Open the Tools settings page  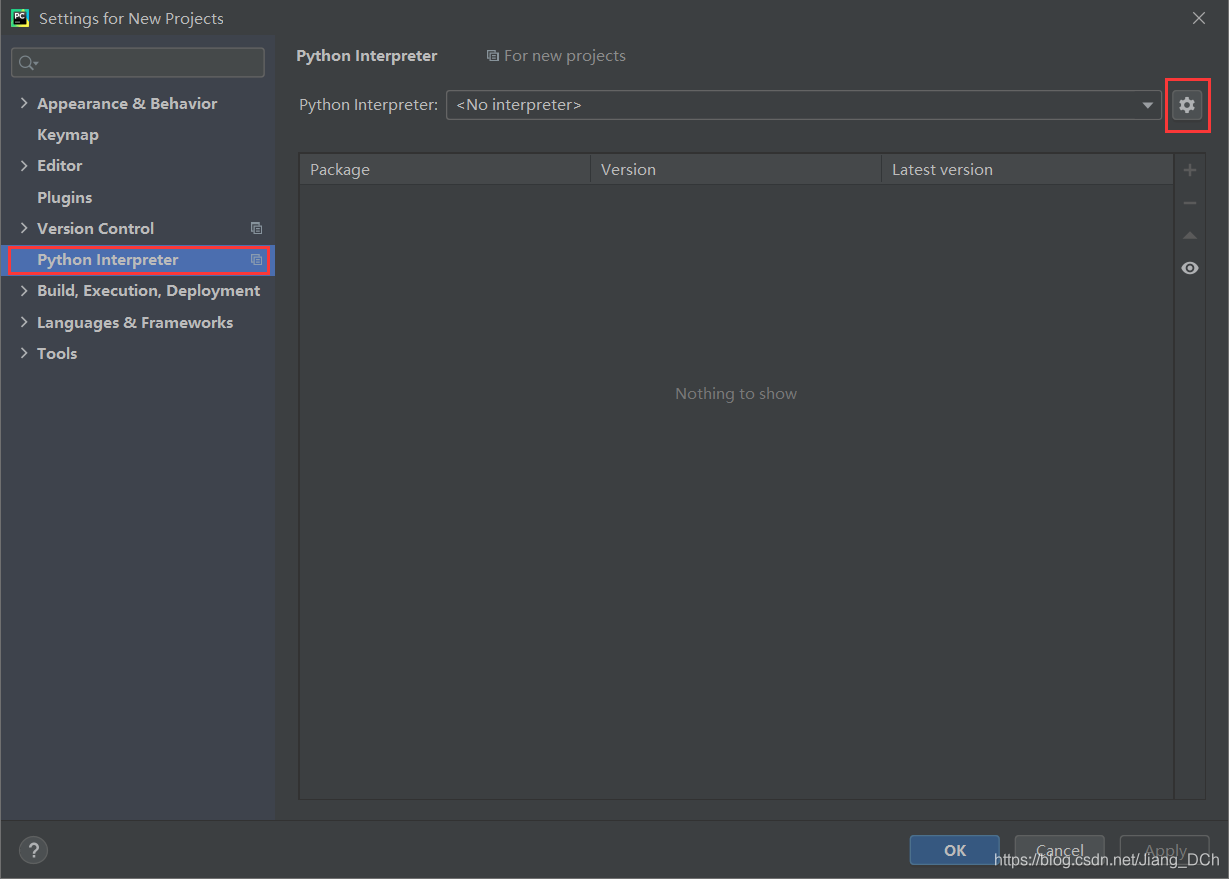(x=57, y=353)
